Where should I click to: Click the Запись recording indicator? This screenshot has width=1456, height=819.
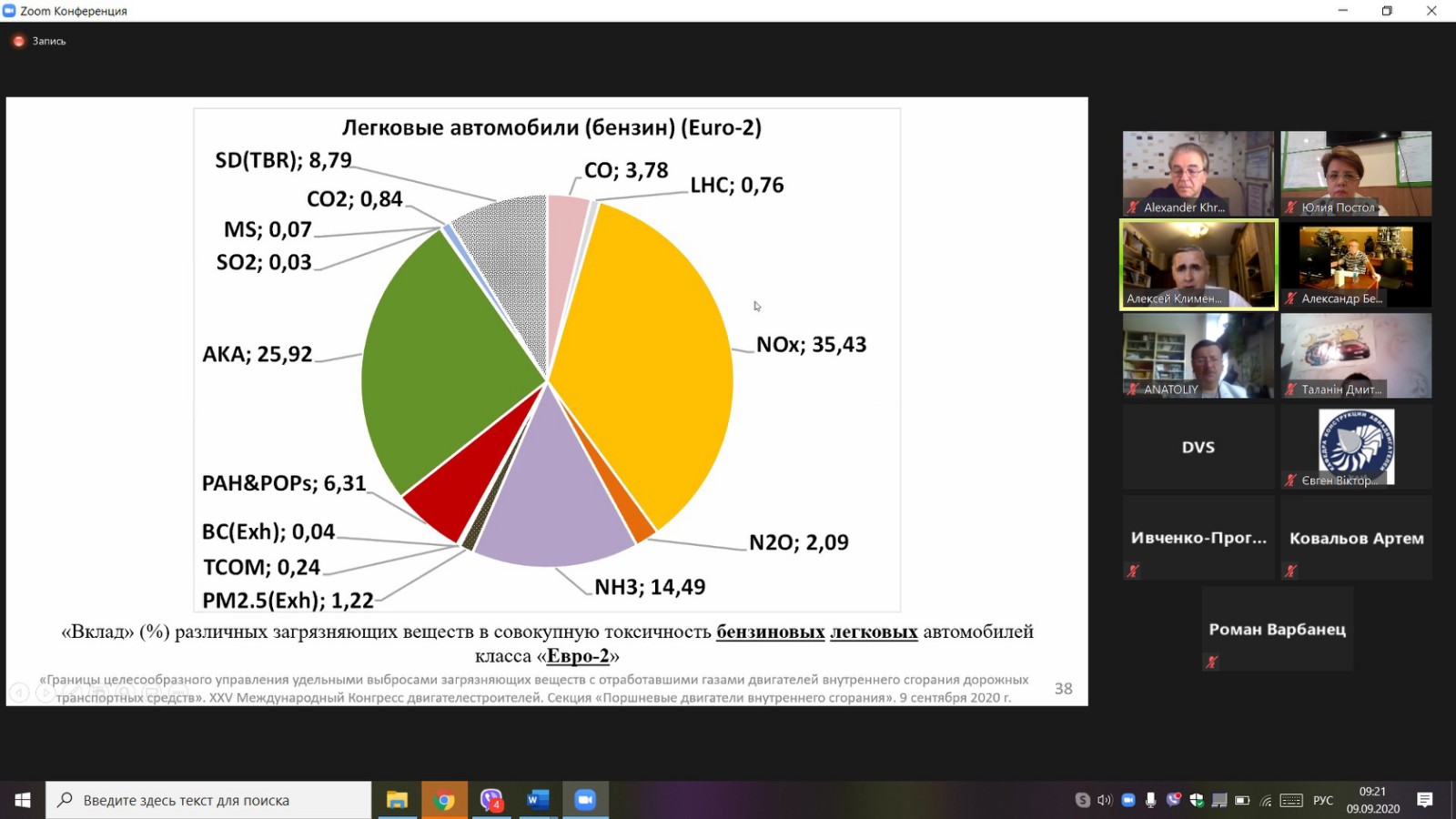tap(36, 41)
